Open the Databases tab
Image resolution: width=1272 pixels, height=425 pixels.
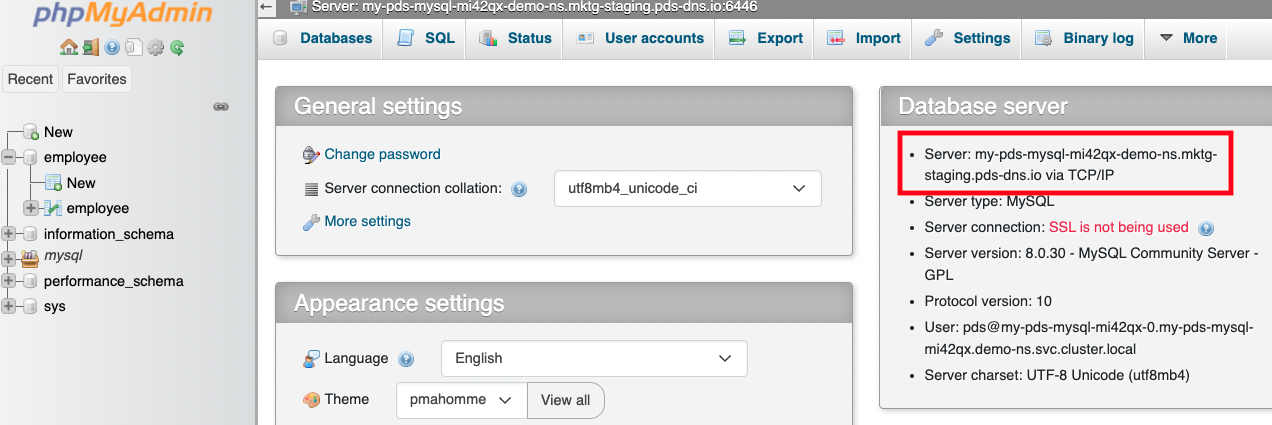pos(322,38)
